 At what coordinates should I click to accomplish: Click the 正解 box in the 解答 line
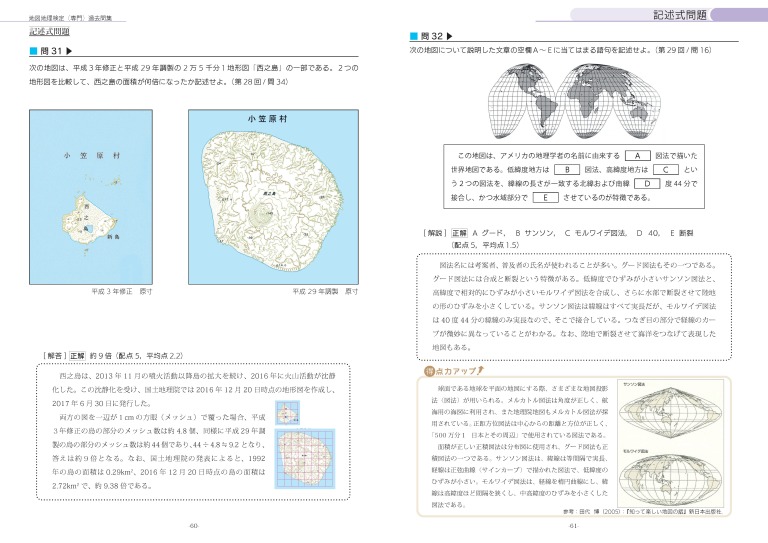click(77, 356)
